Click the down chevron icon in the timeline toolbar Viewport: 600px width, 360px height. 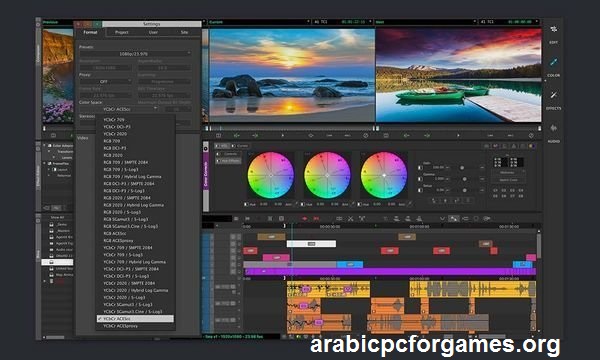tap(442, 218)
